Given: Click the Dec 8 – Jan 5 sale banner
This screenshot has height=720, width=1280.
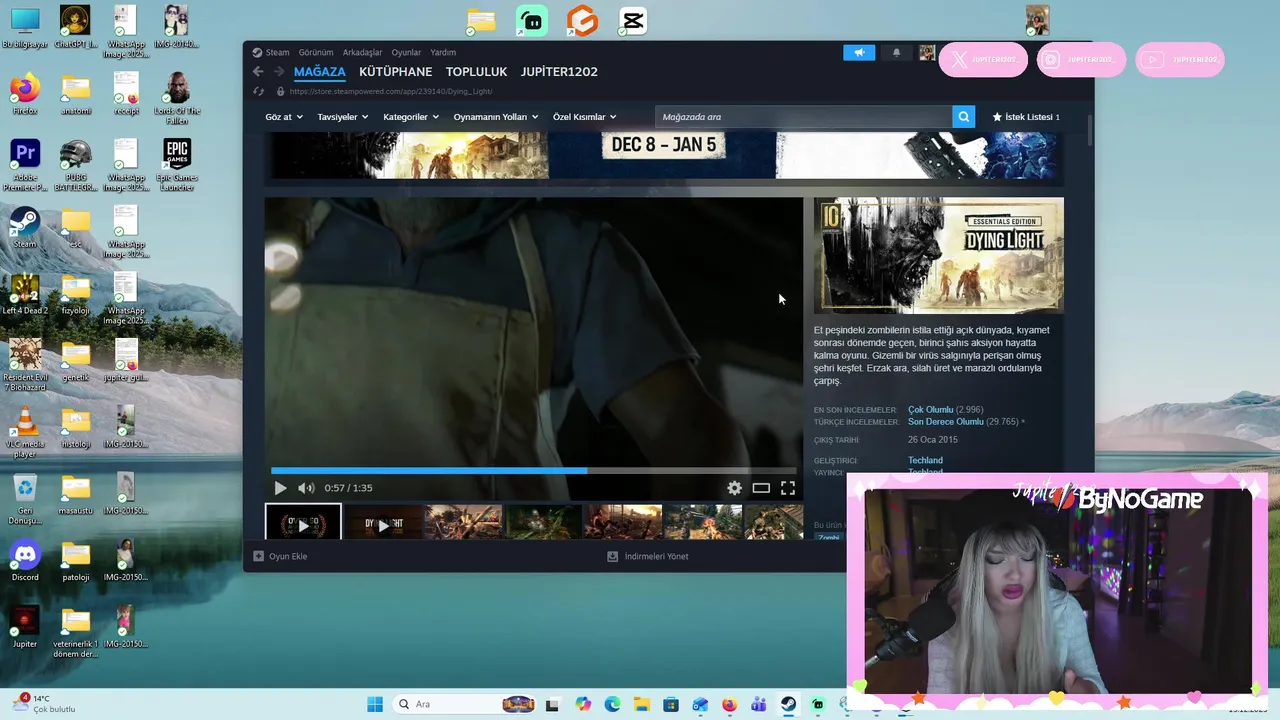Looking at the screenshot, I should 663,155.
